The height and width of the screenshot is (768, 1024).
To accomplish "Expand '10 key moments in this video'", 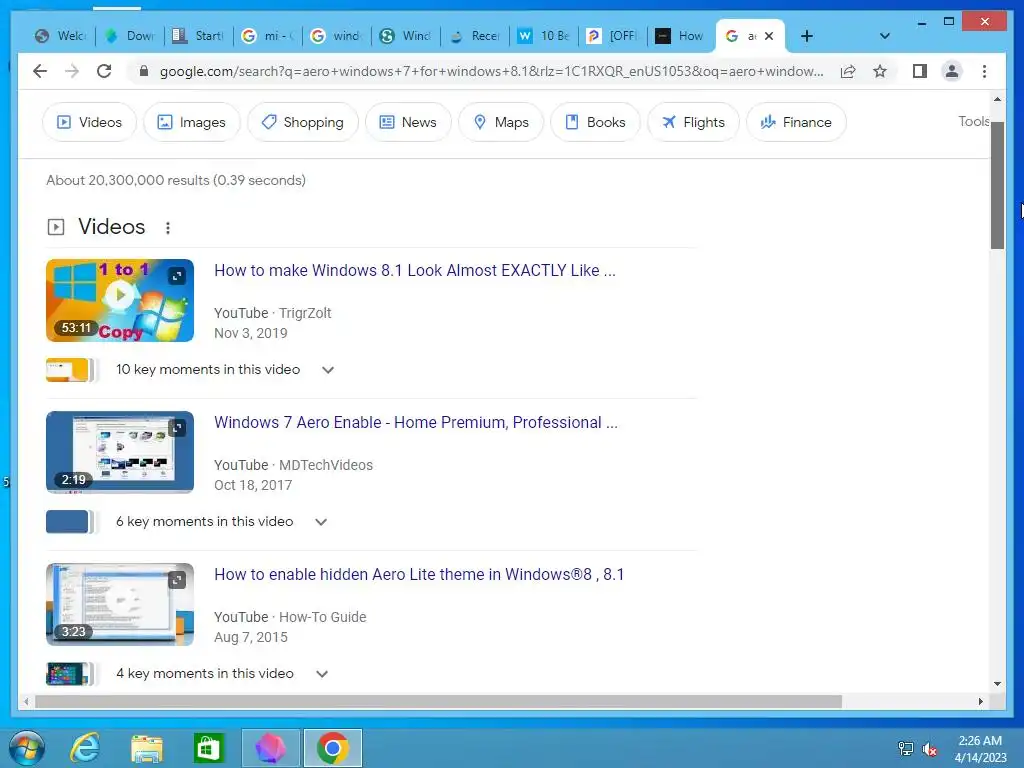I will click(328, 370).
